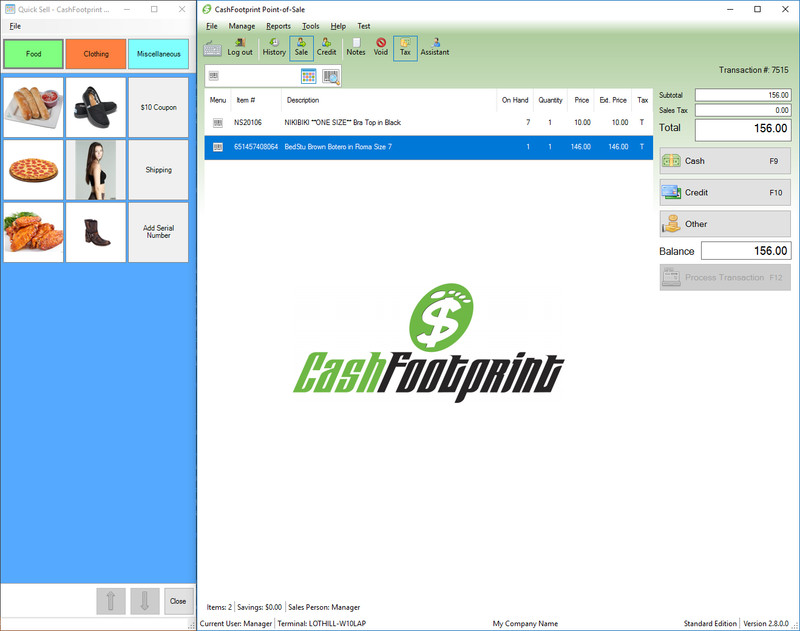Screen dimensions: 800x631
Task: Click the Shipping quick sell button
Action: tap(159, 170)
